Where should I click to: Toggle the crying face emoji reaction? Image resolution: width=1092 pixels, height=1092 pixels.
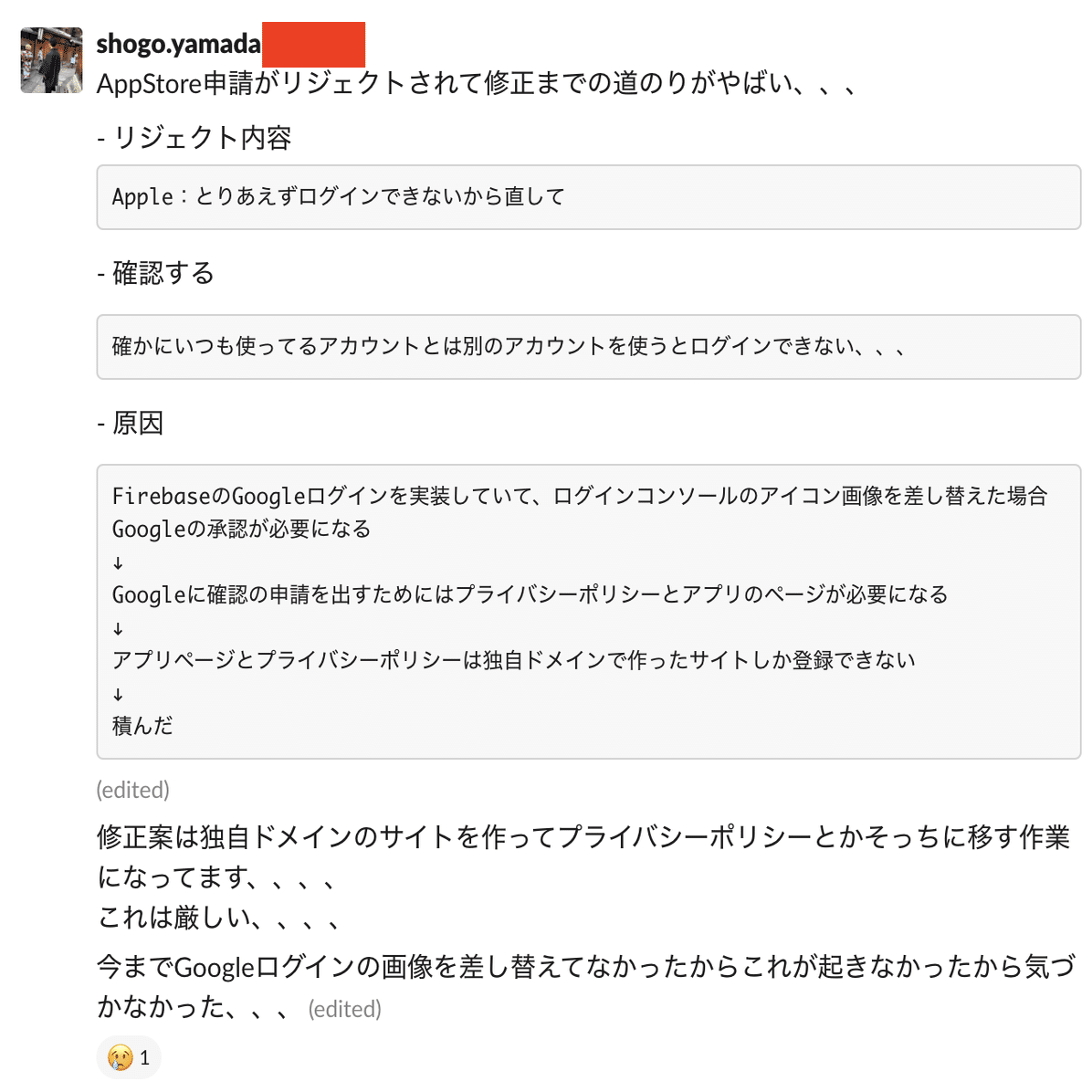119,1057
